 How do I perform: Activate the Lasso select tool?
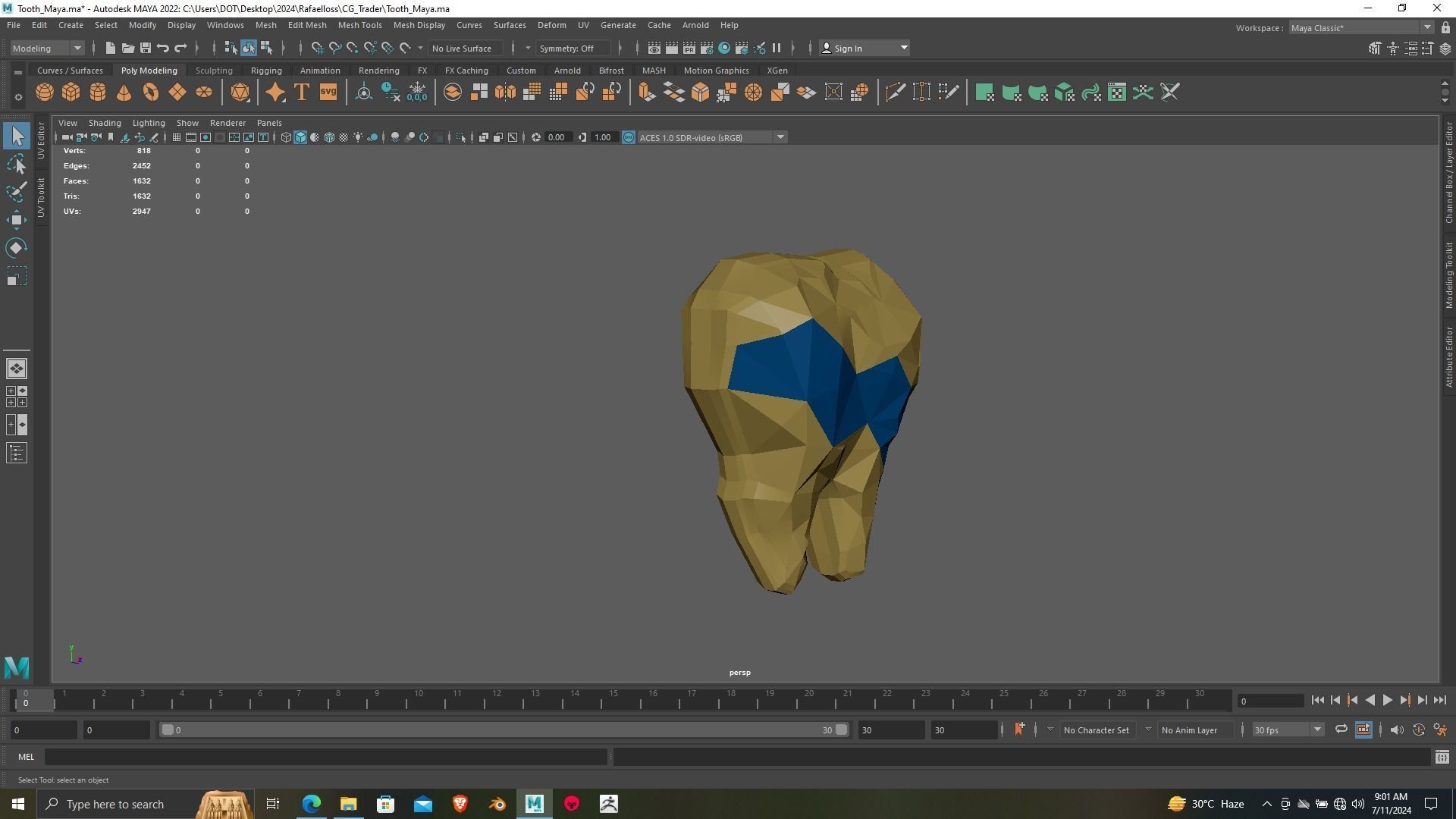point(17,165)
